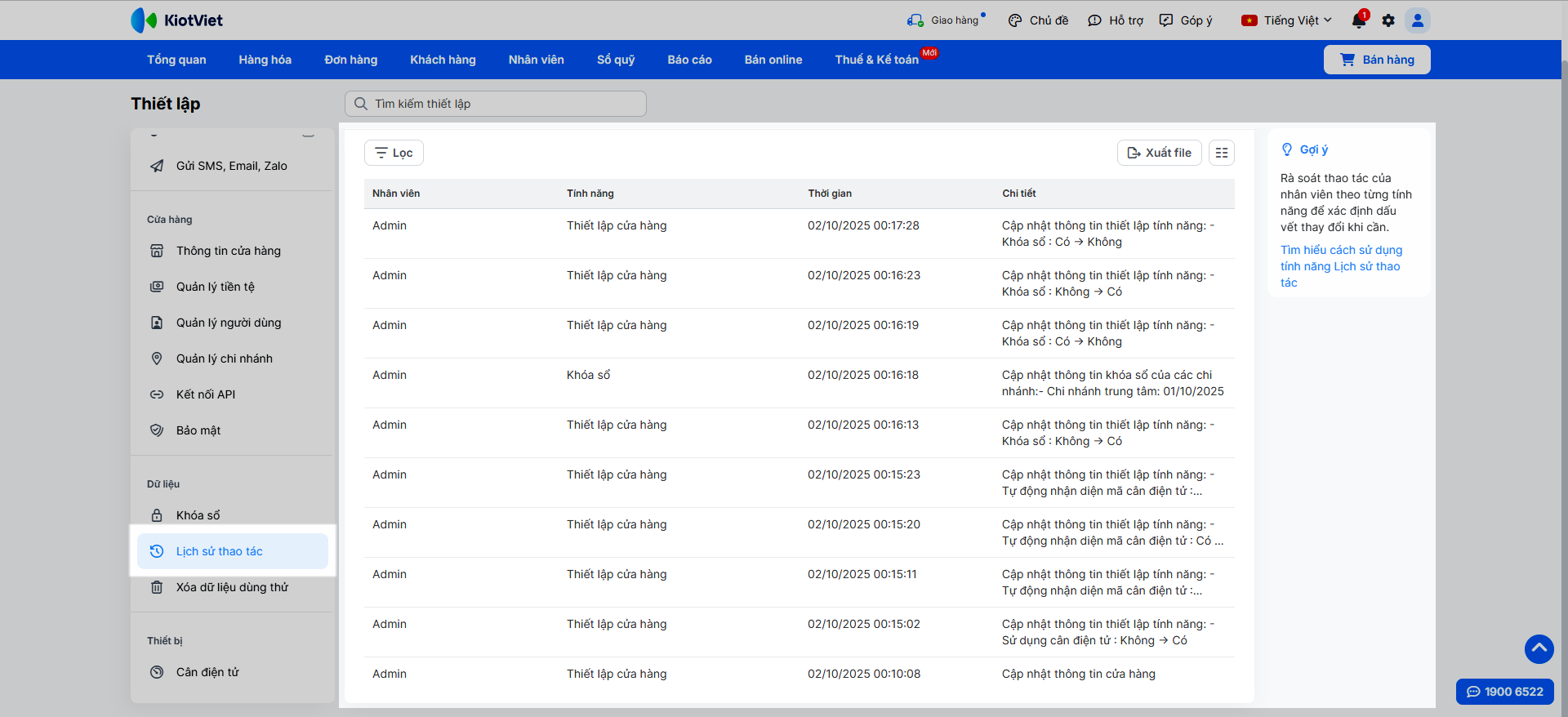Click the search magnifier icon

click(x=361, y=104)
